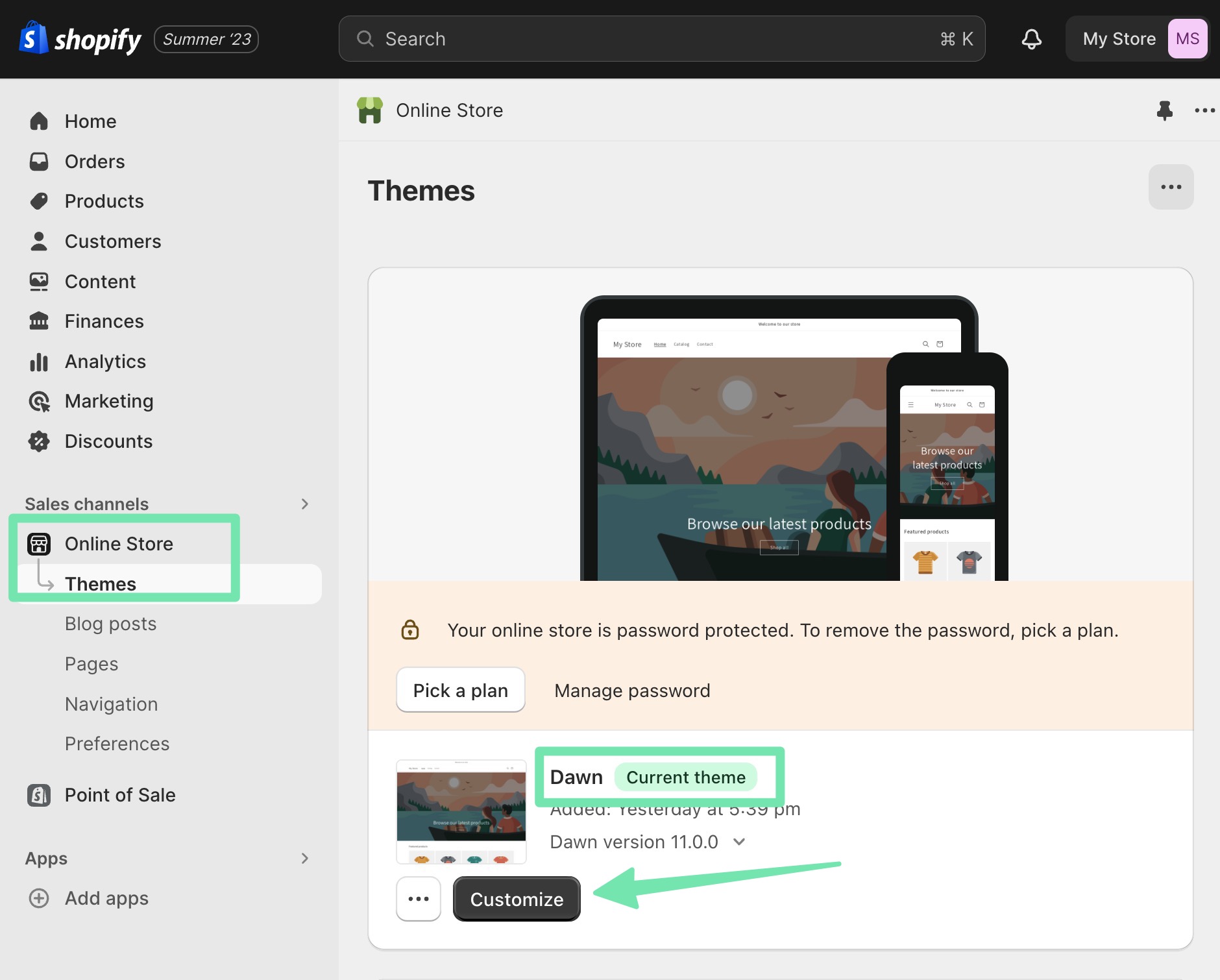The height and width of the screenshot is (980, 1220).
Task: Open Point of Sale channel icon
Action: point(39,794)
